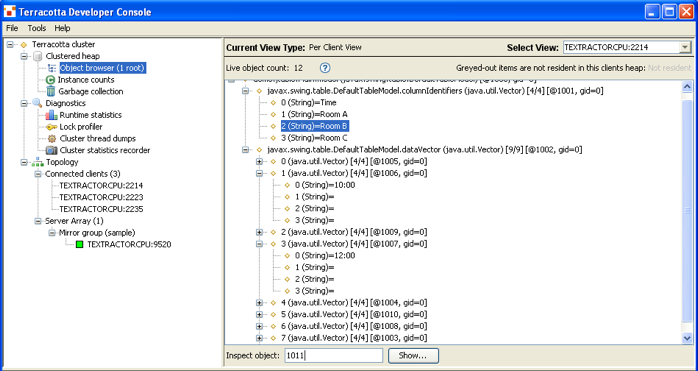This screenshot has width=698, height=371.
Task: Click the object tree vertical scrollbar thumb
Action: click(x=687, y=211)
